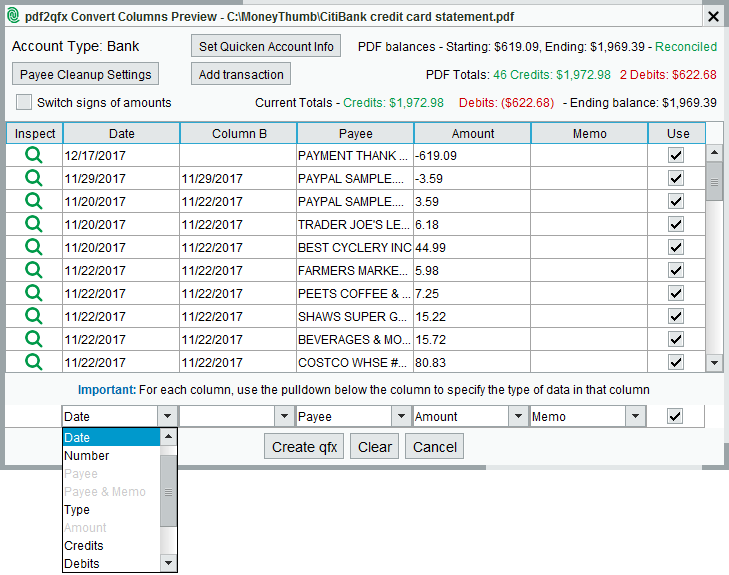The width and height of the screenshot is (729, 575).
Task: Click the 44.99 amount cell
Action: point(472,247)
